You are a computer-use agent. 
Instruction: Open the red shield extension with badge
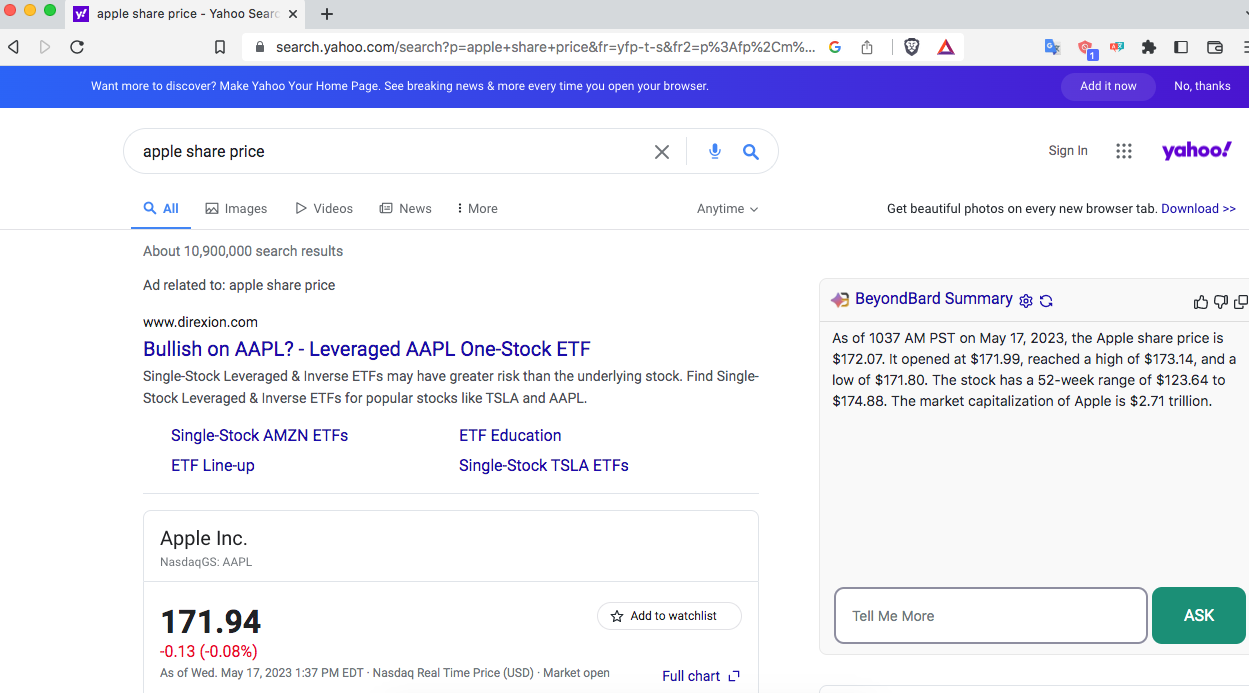(1087, 48)
